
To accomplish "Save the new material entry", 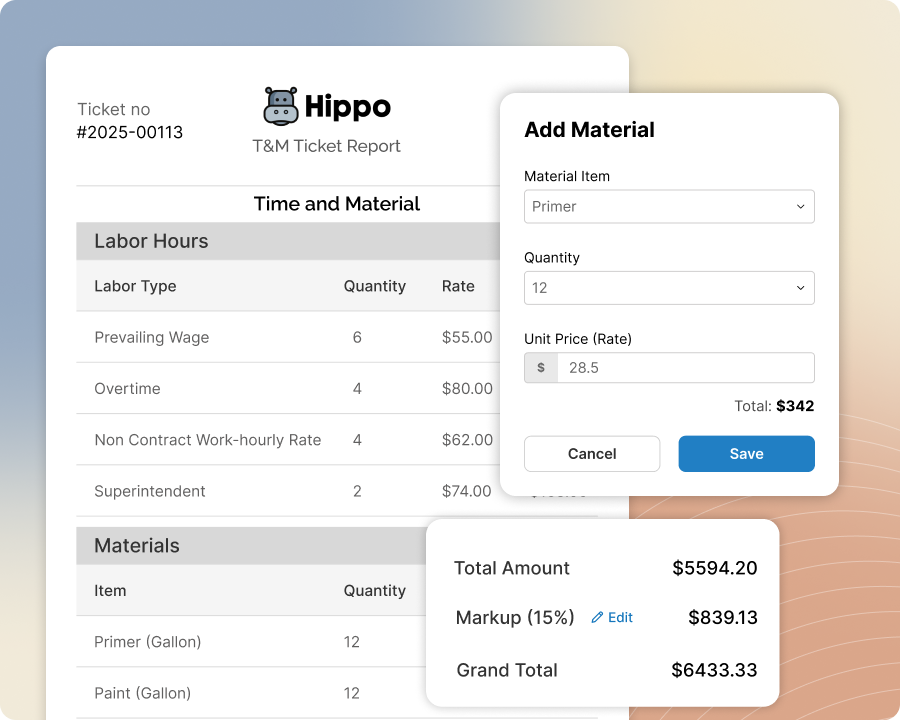I will (746, 454).
